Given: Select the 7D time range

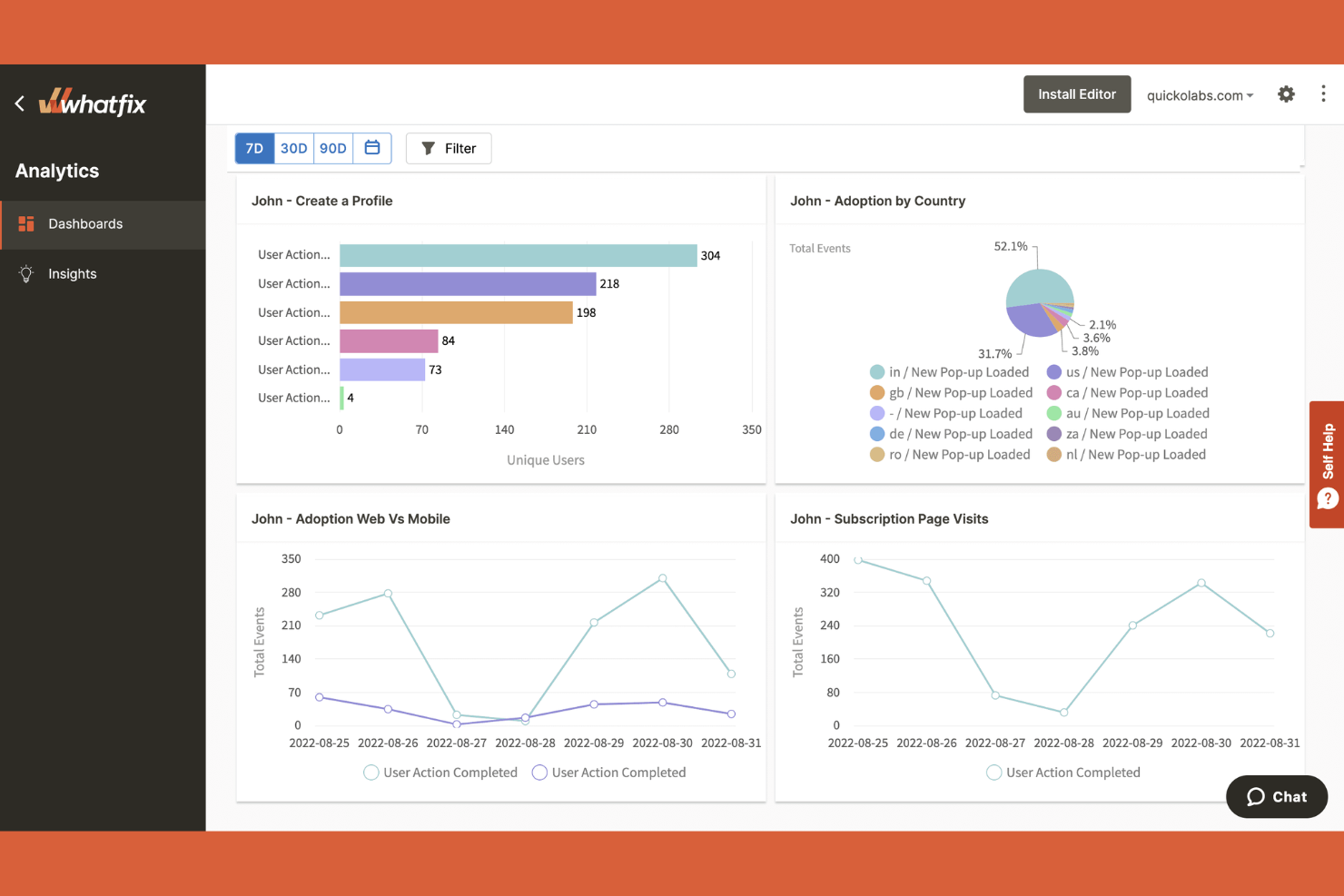Looking at the screenshot, I should click(x=255, y=148).
